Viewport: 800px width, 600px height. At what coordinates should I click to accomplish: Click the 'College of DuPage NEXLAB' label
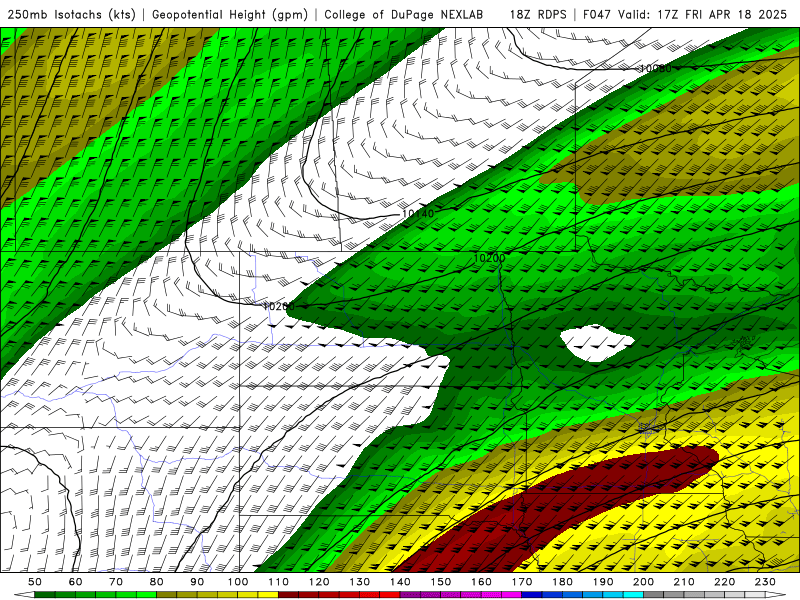(x=404, y=14)
